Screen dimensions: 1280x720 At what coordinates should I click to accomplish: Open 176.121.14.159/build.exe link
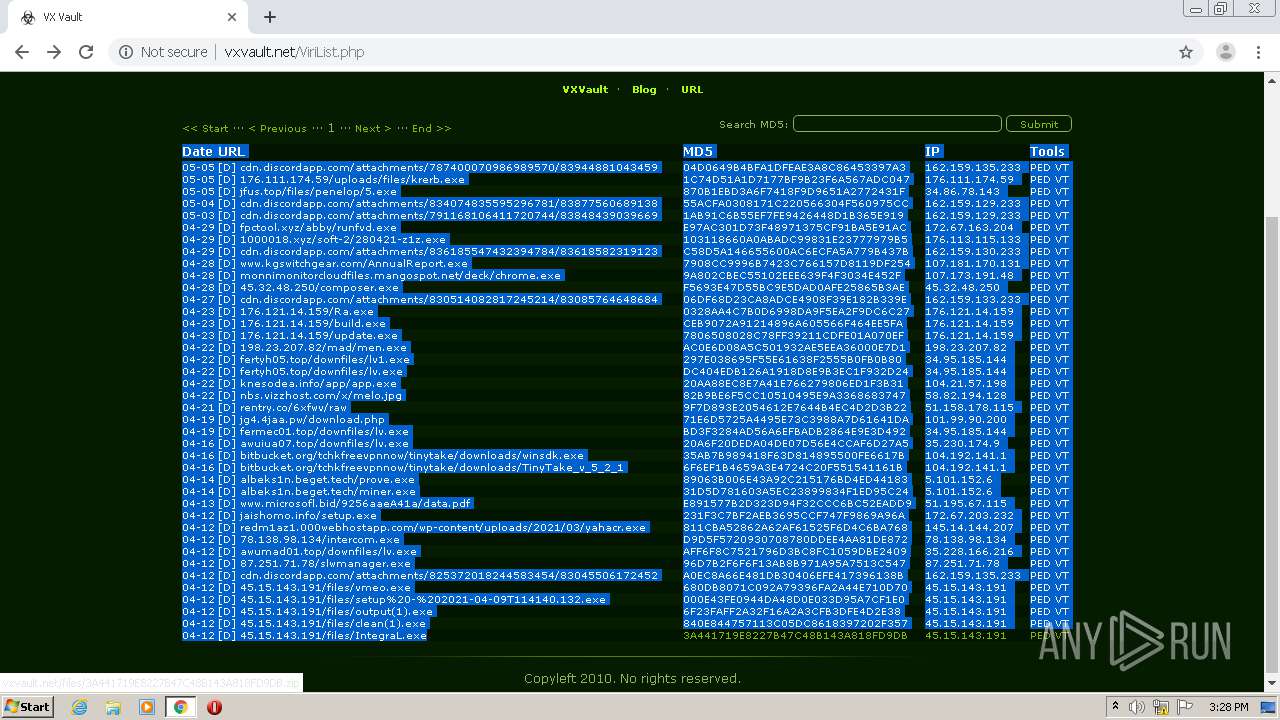pyautogui.click(x=313, y=323)
